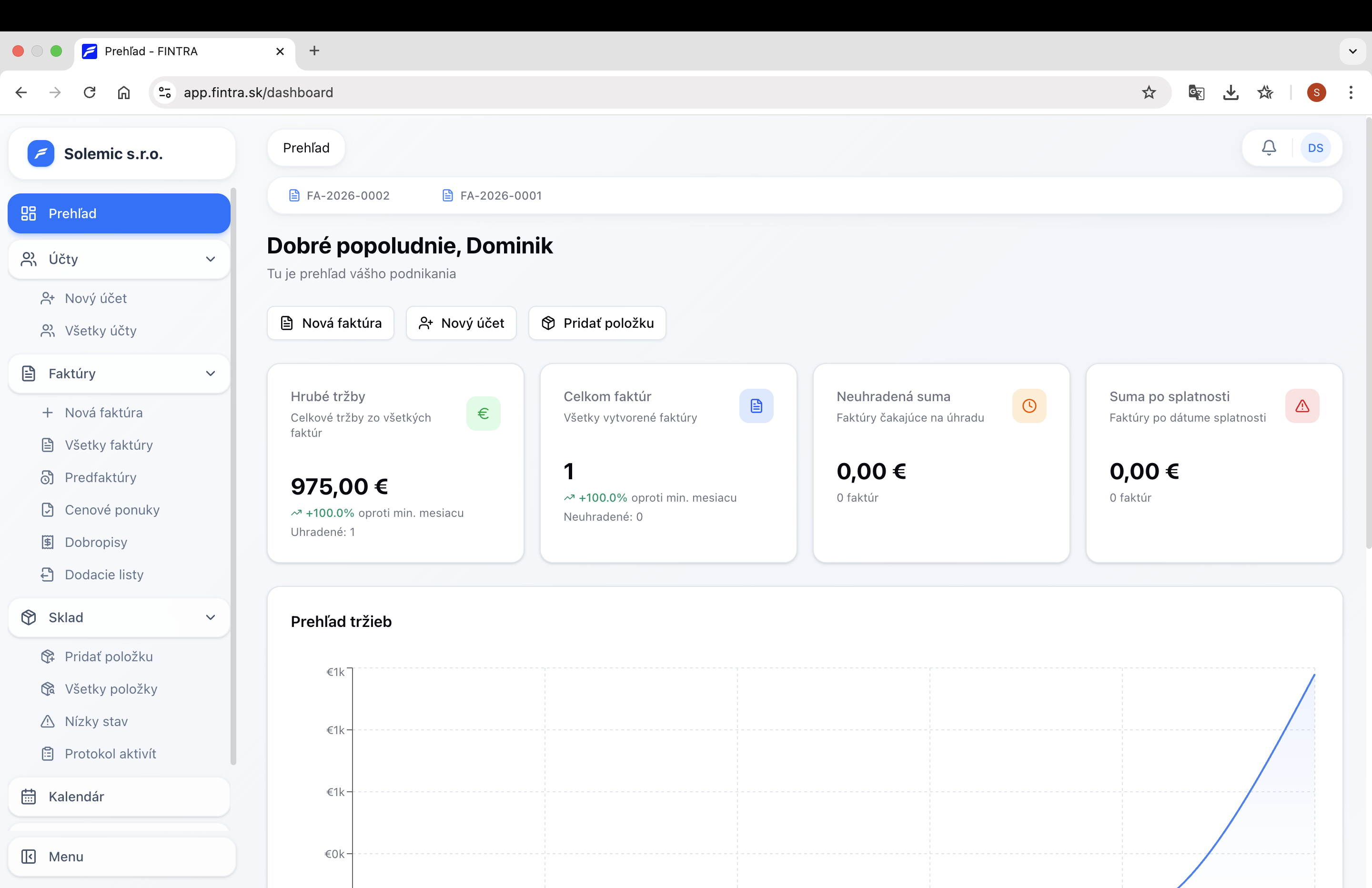Image resolution: width=1372 pixels, height=888 pixels.
Task: Expand the Sklad section chevron
Action: 211,617
